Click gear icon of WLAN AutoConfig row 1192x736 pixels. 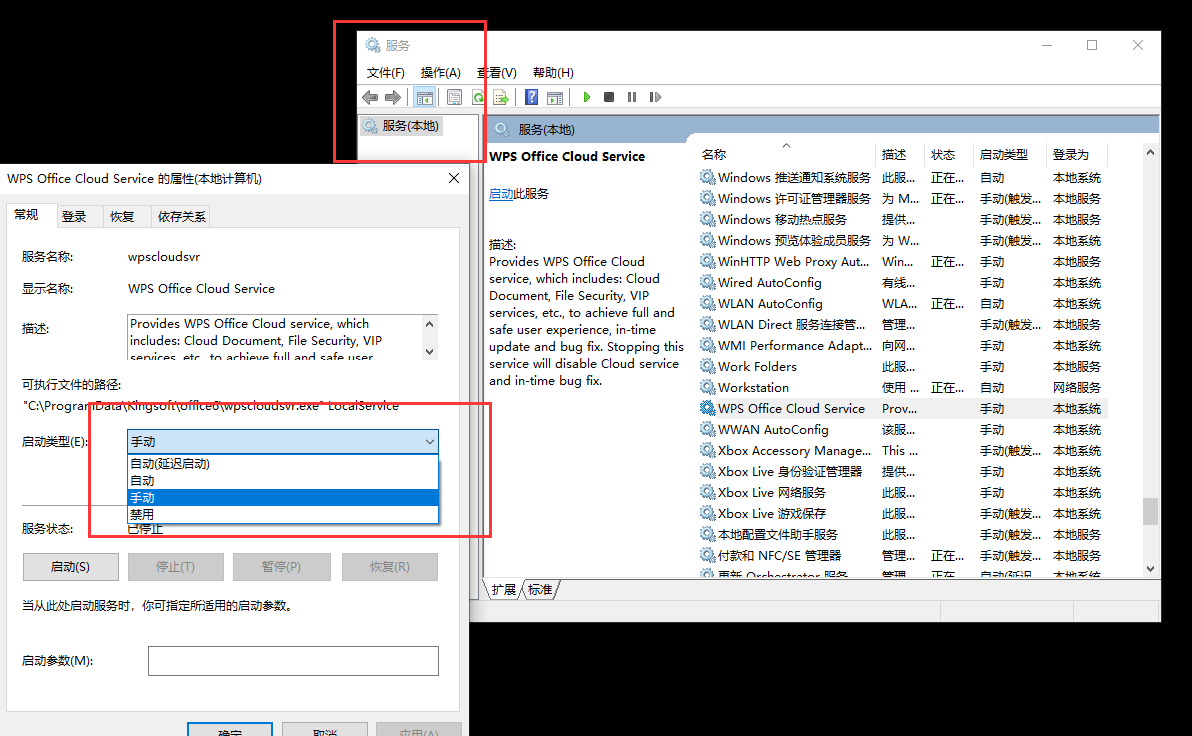point(707,303)
